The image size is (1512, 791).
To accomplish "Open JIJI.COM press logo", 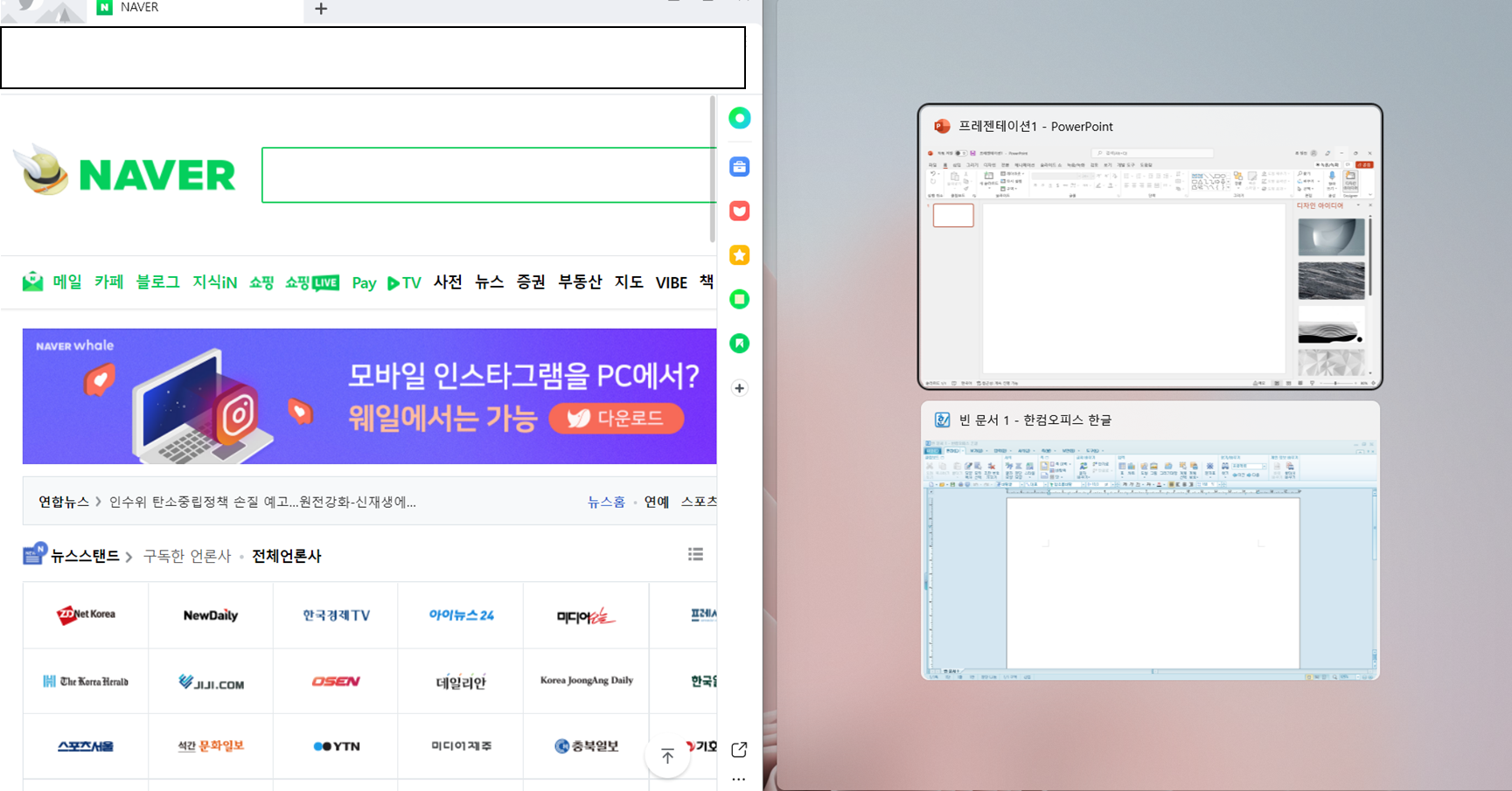I will tap(211, 681).
